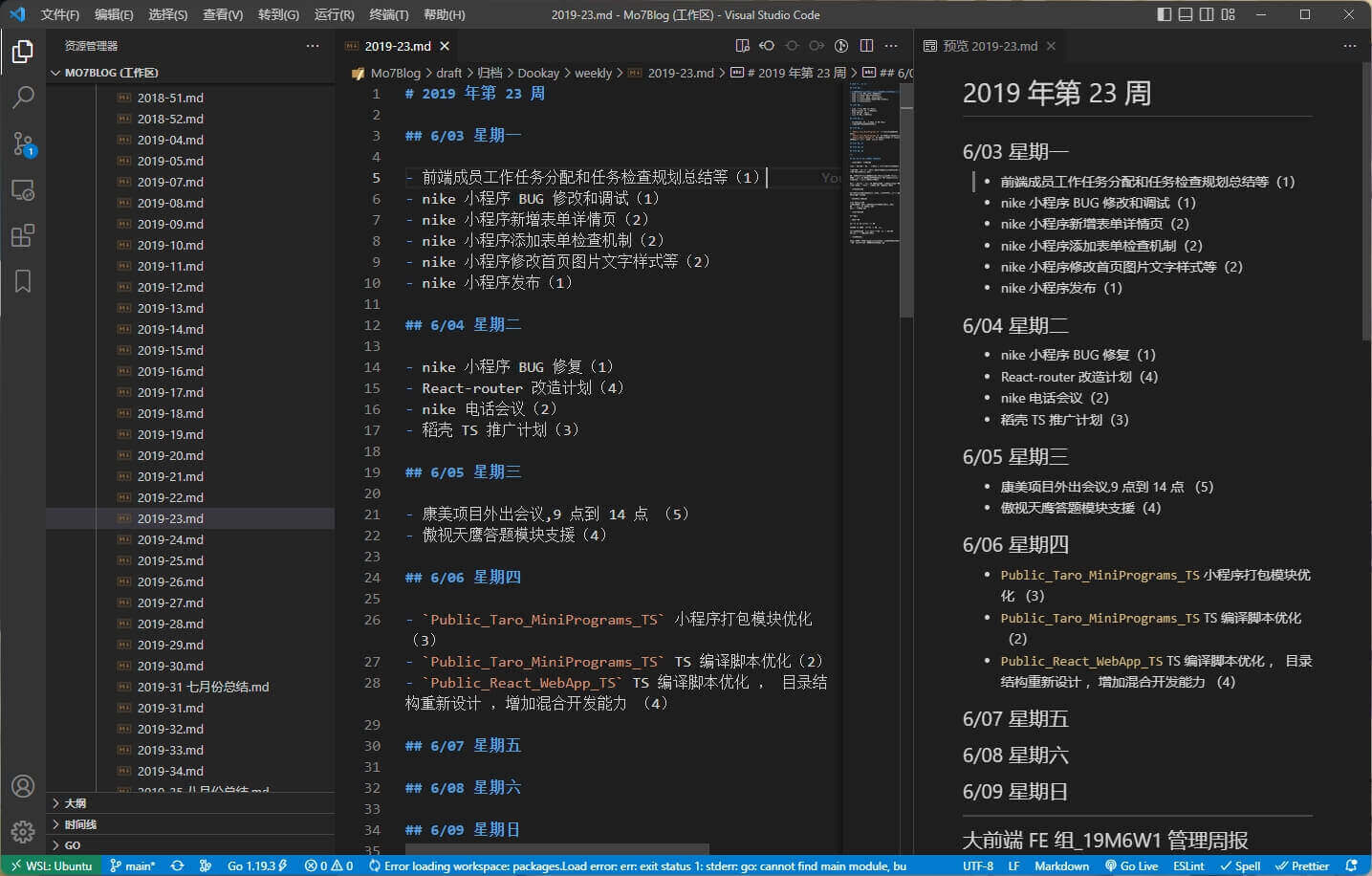Click the open changes icon in editor toolbar
Screen dimensions: 1372x876
tap(767, 46)
